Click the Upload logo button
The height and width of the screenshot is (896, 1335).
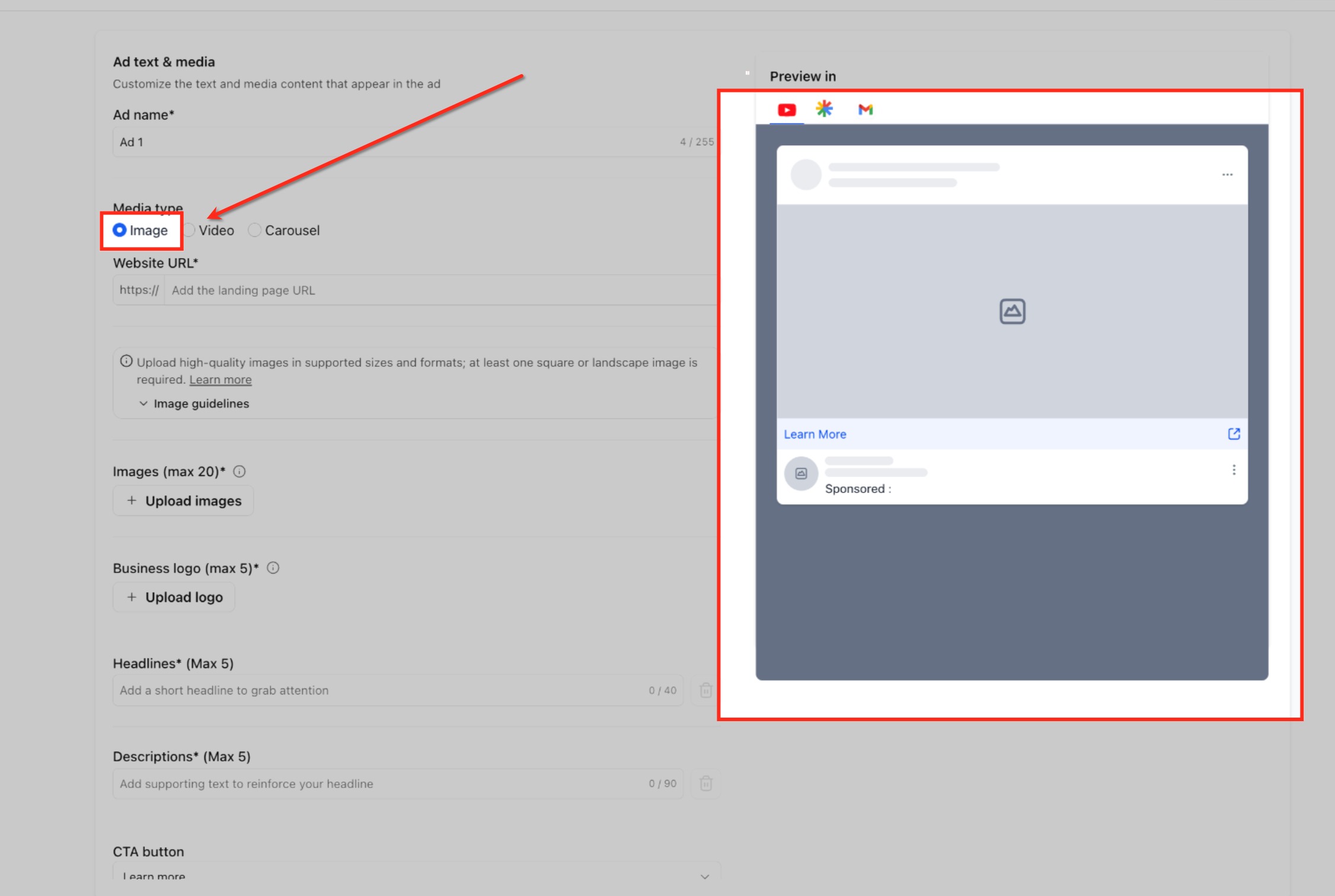pos(174,597)
